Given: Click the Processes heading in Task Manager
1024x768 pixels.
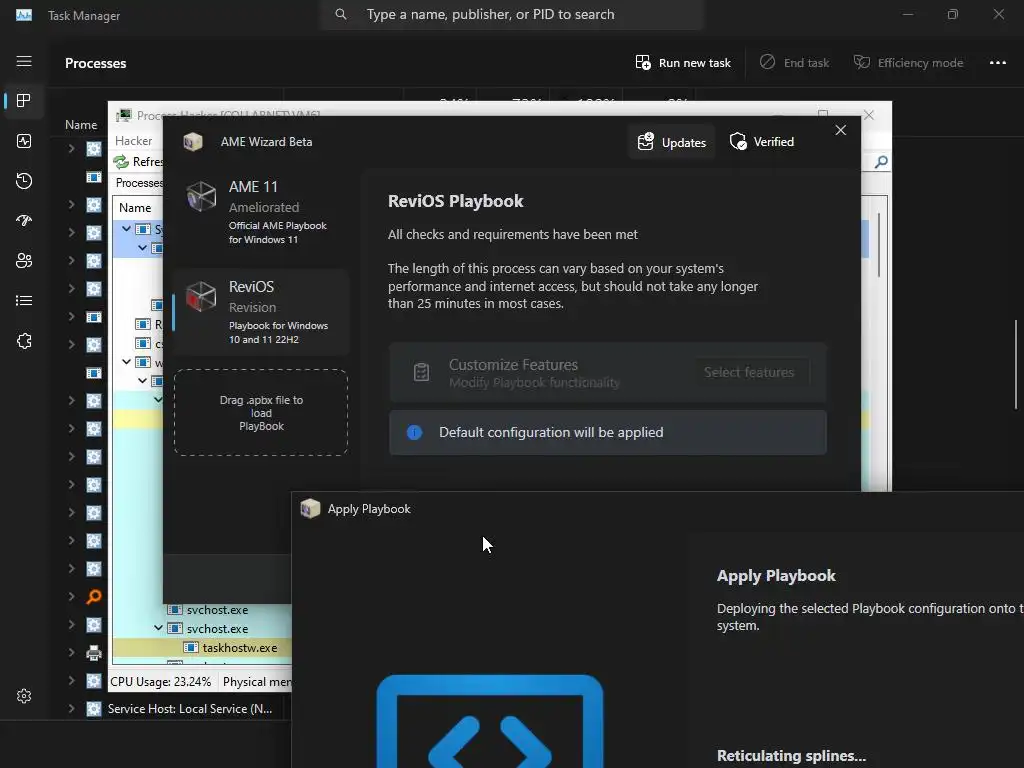Looking at the screenshot, I should click(x=95, y=63).
